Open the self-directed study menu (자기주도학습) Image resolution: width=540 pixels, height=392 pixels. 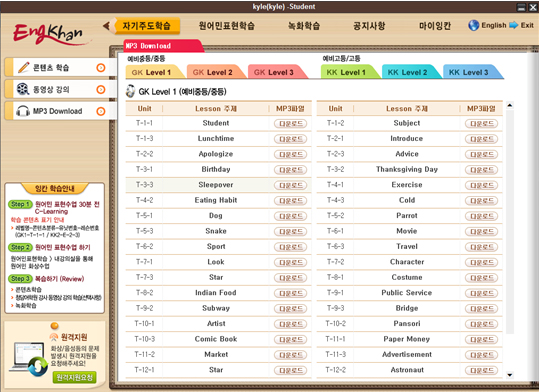click(x=147, y=26)
